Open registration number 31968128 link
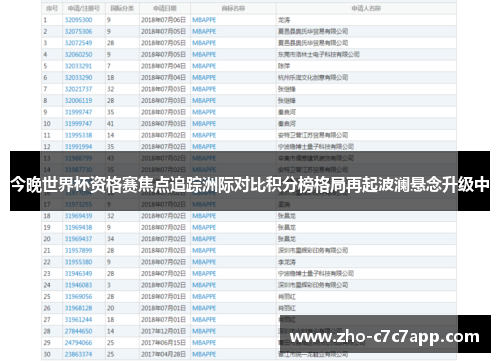Screen dimensions: 500x362 tap(78, 308)
